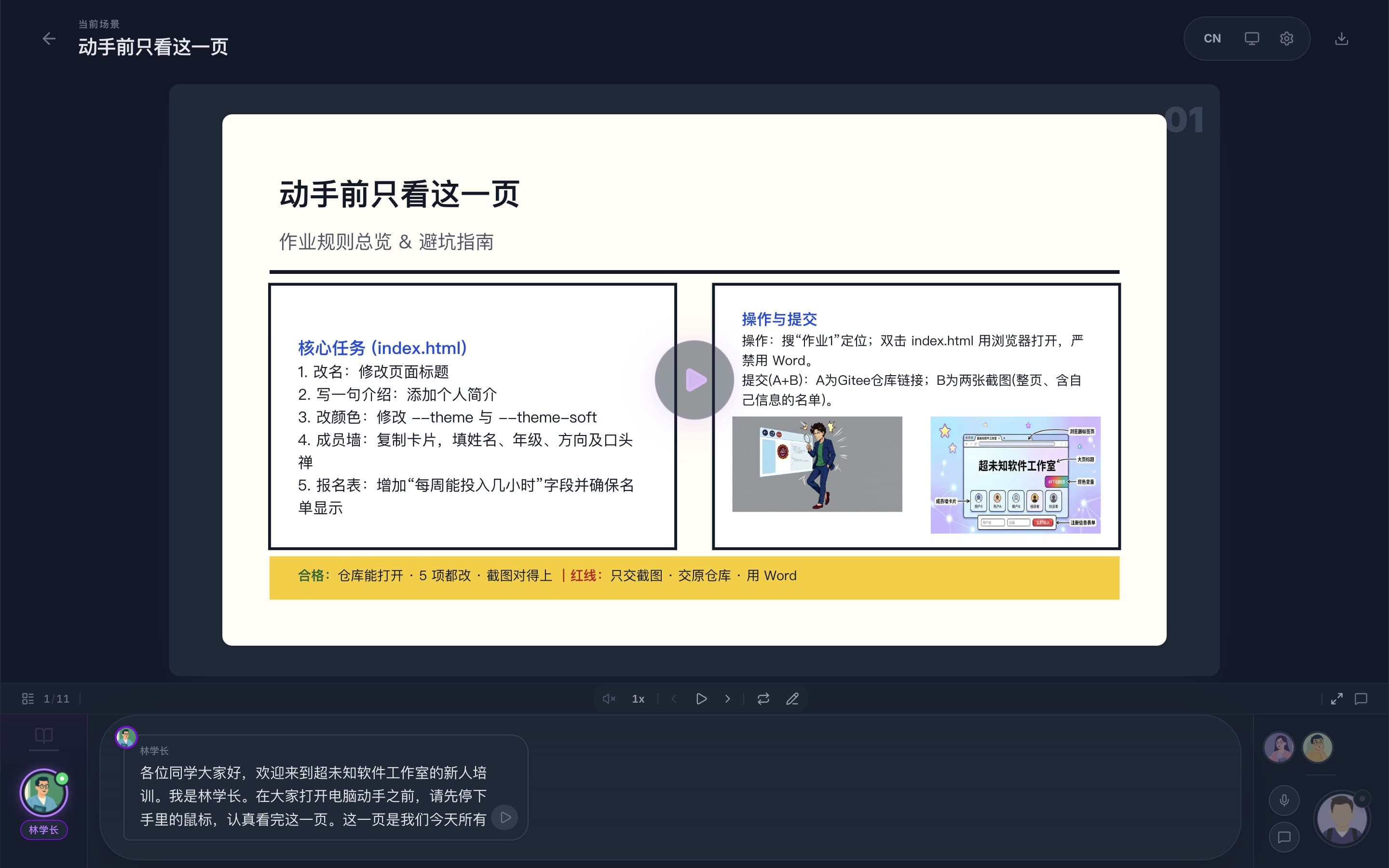Play the 林学长 speech bubble audio
The height and width of the screenshot is (868, 1389).
[x=505, y=817]
